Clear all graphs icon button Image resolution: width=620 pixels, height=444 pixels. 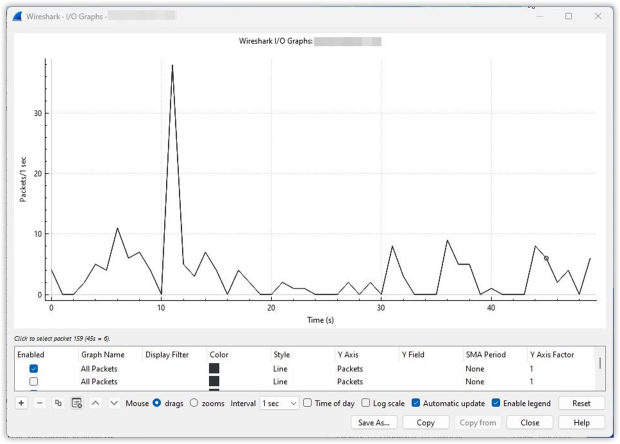pos(77,403)
